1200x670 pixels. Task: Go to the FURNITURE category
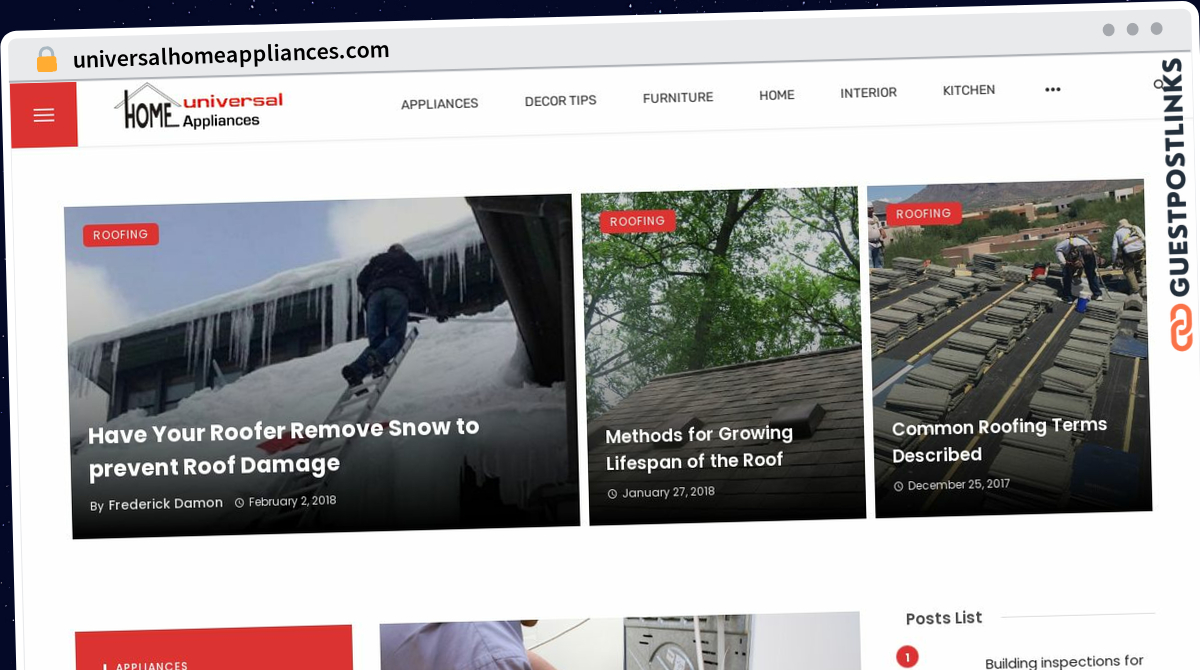pos(678,97)
